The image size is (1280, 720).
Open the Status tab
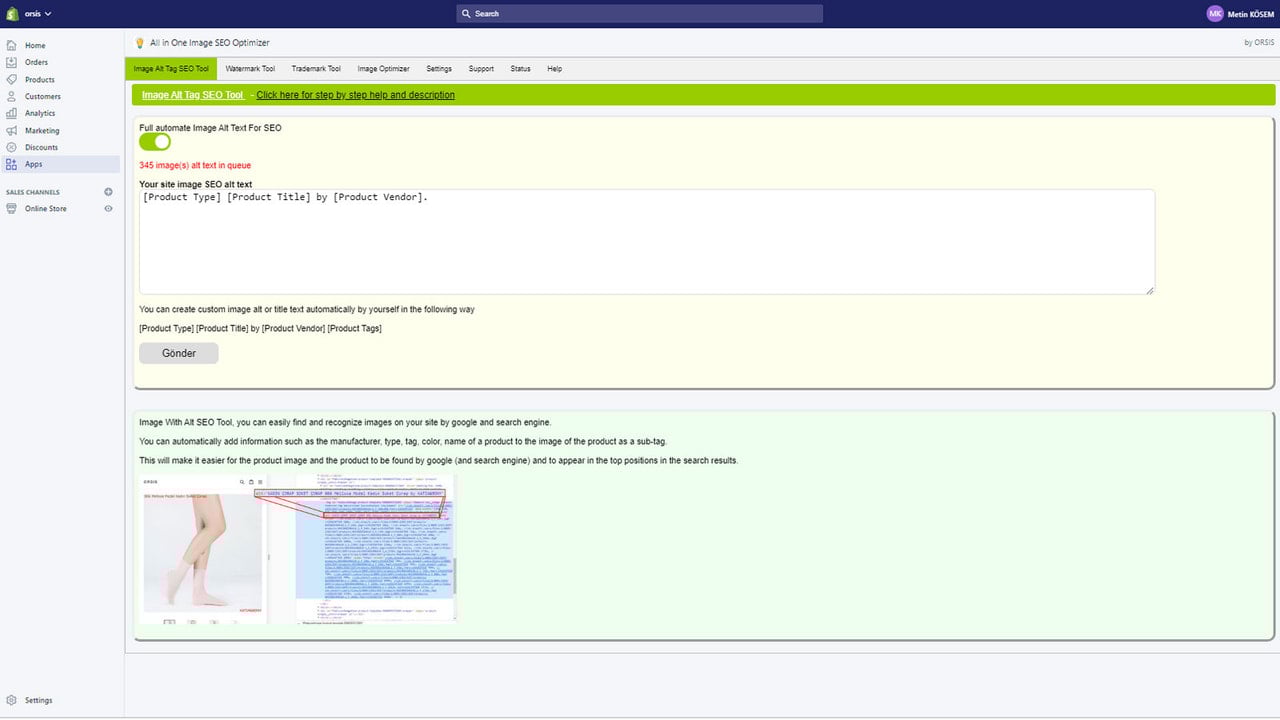coord(520,69)
